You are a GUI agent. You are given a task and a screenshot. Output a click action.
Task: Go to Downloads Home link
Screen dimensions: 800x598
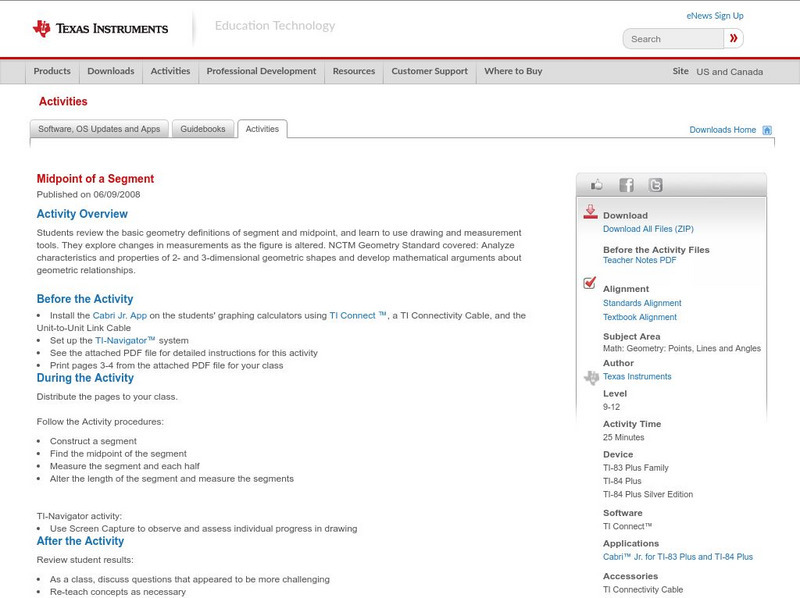coord(722,130)
